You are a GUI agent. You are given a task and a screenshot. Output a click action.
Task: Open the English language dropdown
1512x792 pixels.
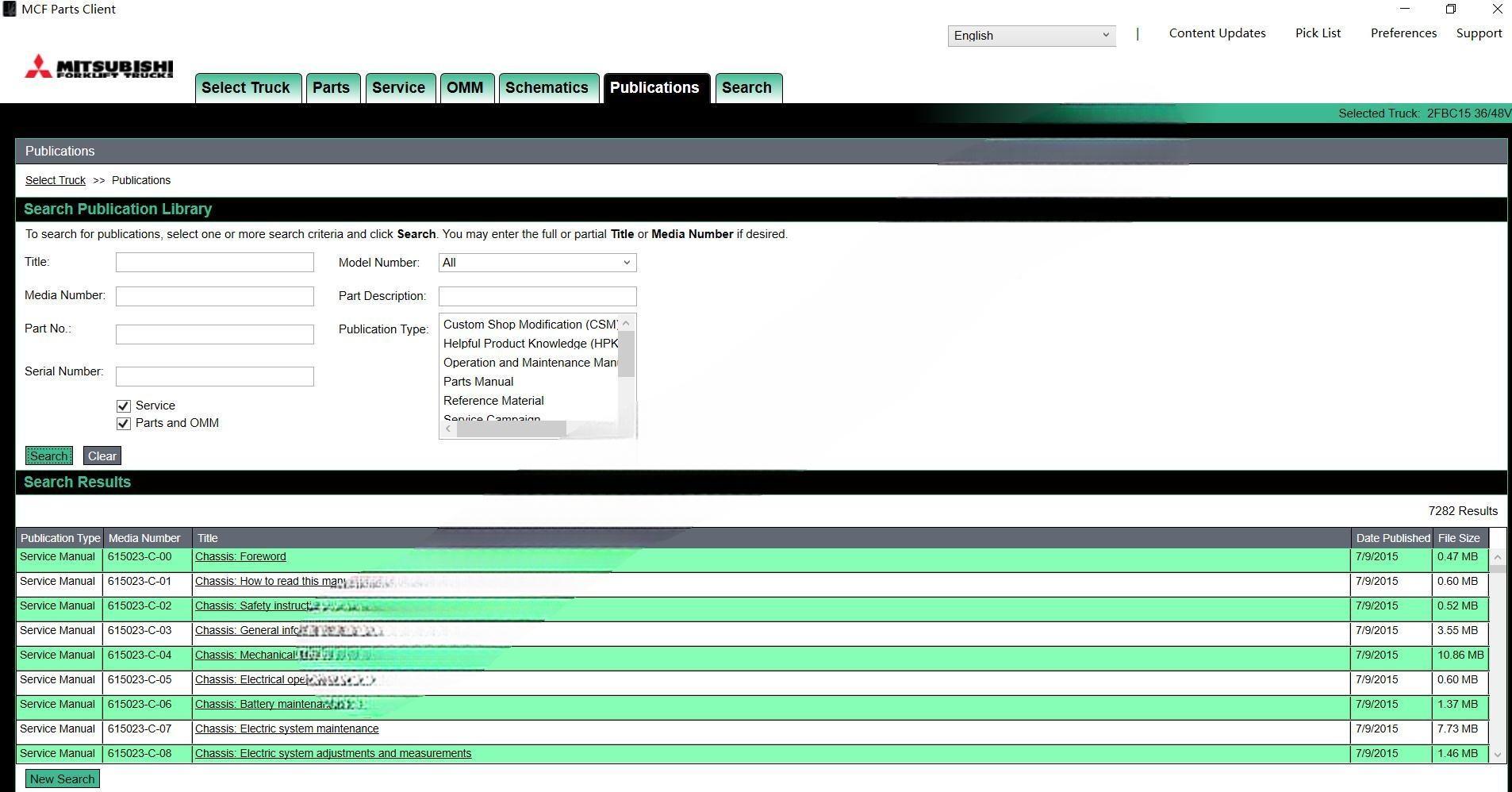coord(1031,36)
